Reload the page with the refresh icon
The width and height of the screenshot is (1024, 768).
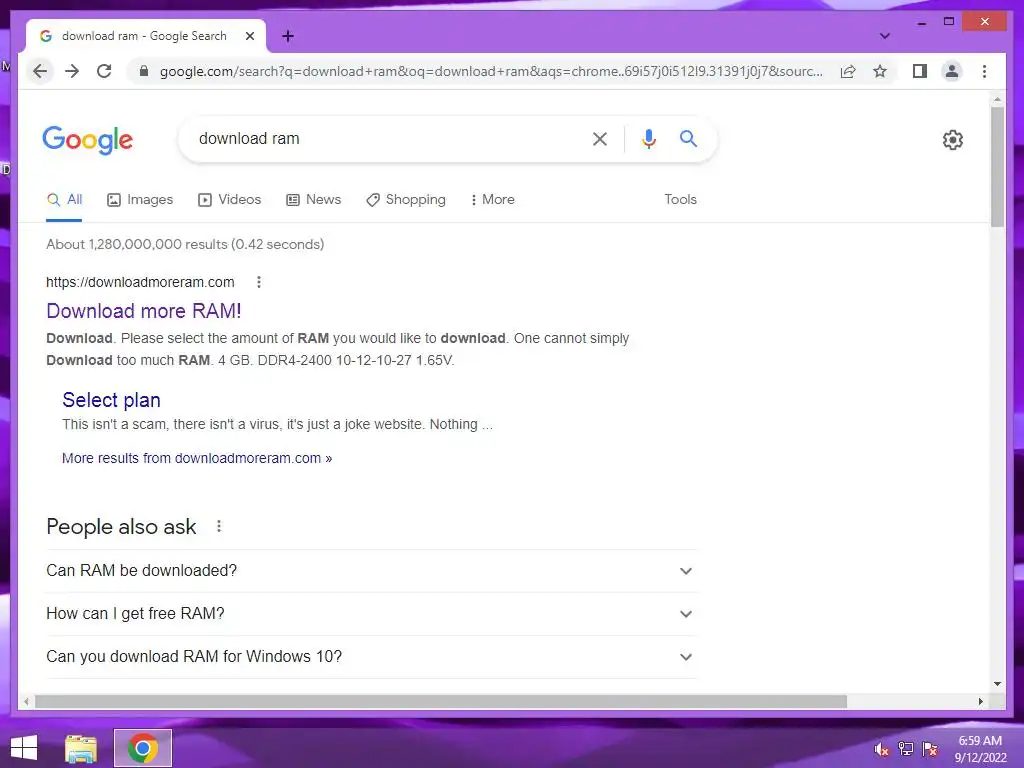104,71
